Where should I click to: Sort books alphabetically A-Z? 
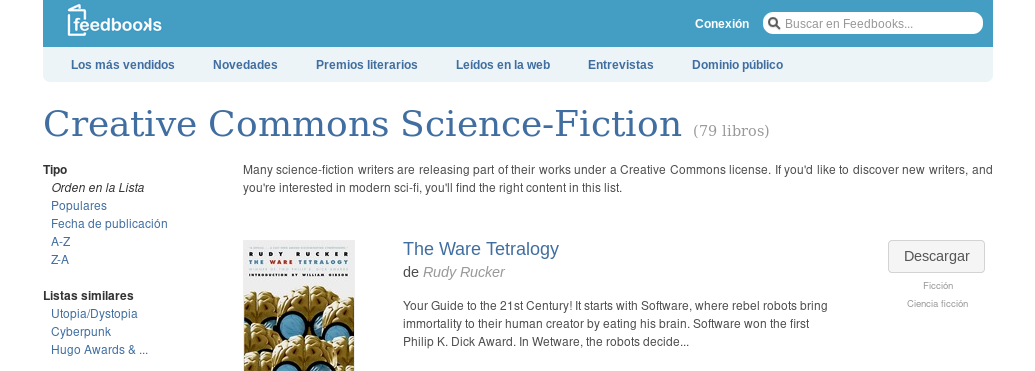61,242
